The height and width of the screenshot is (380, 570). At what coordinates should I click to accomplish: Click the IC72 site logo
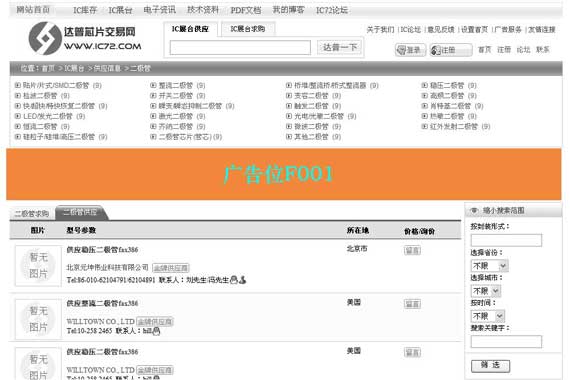point(85,38)
